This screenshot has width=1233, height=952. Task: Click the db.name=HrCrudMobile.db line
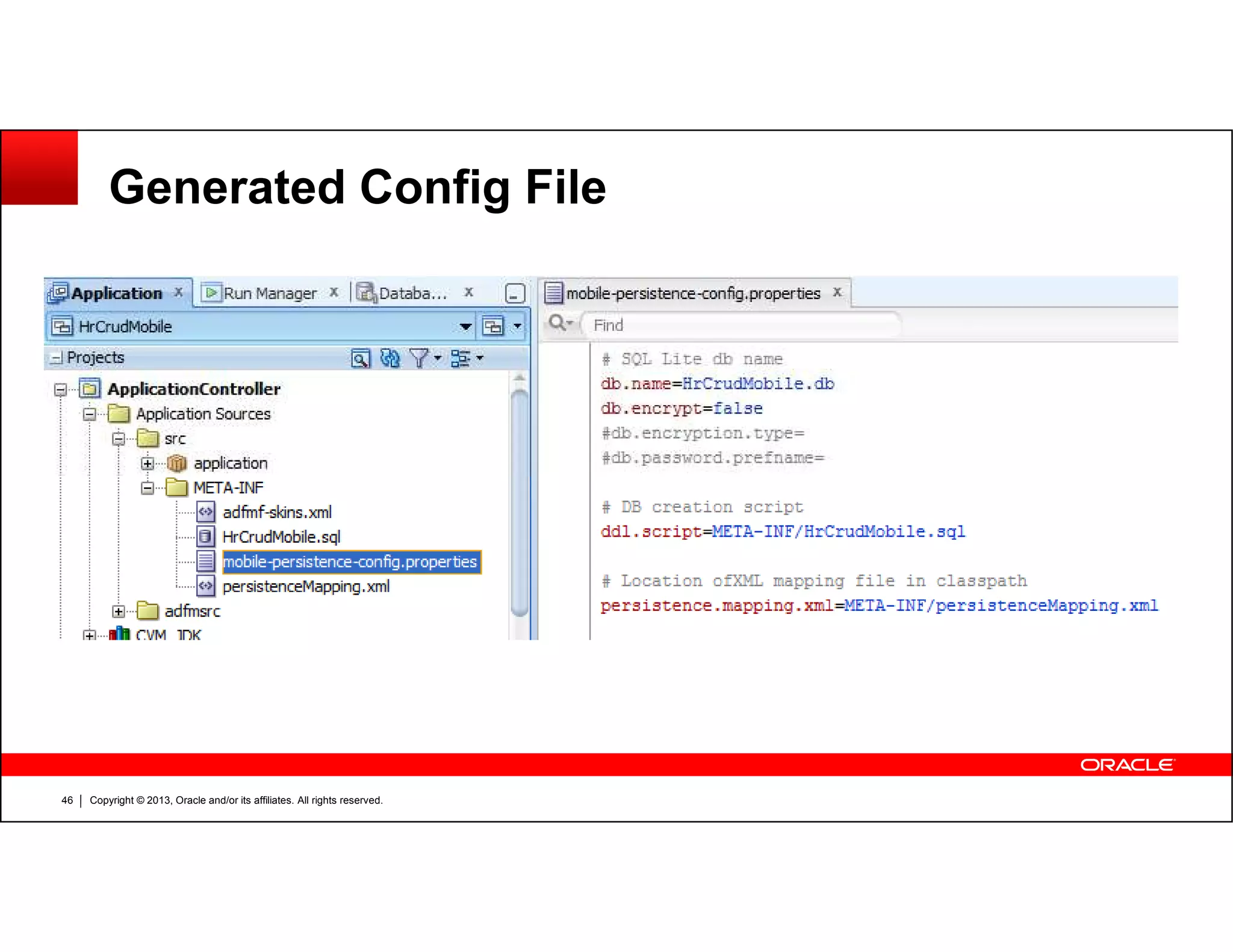pos(717,384)
